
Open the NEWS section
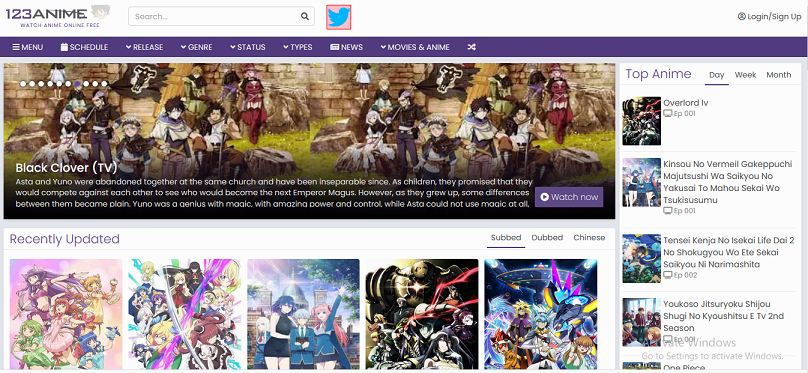tap(346, 47)
